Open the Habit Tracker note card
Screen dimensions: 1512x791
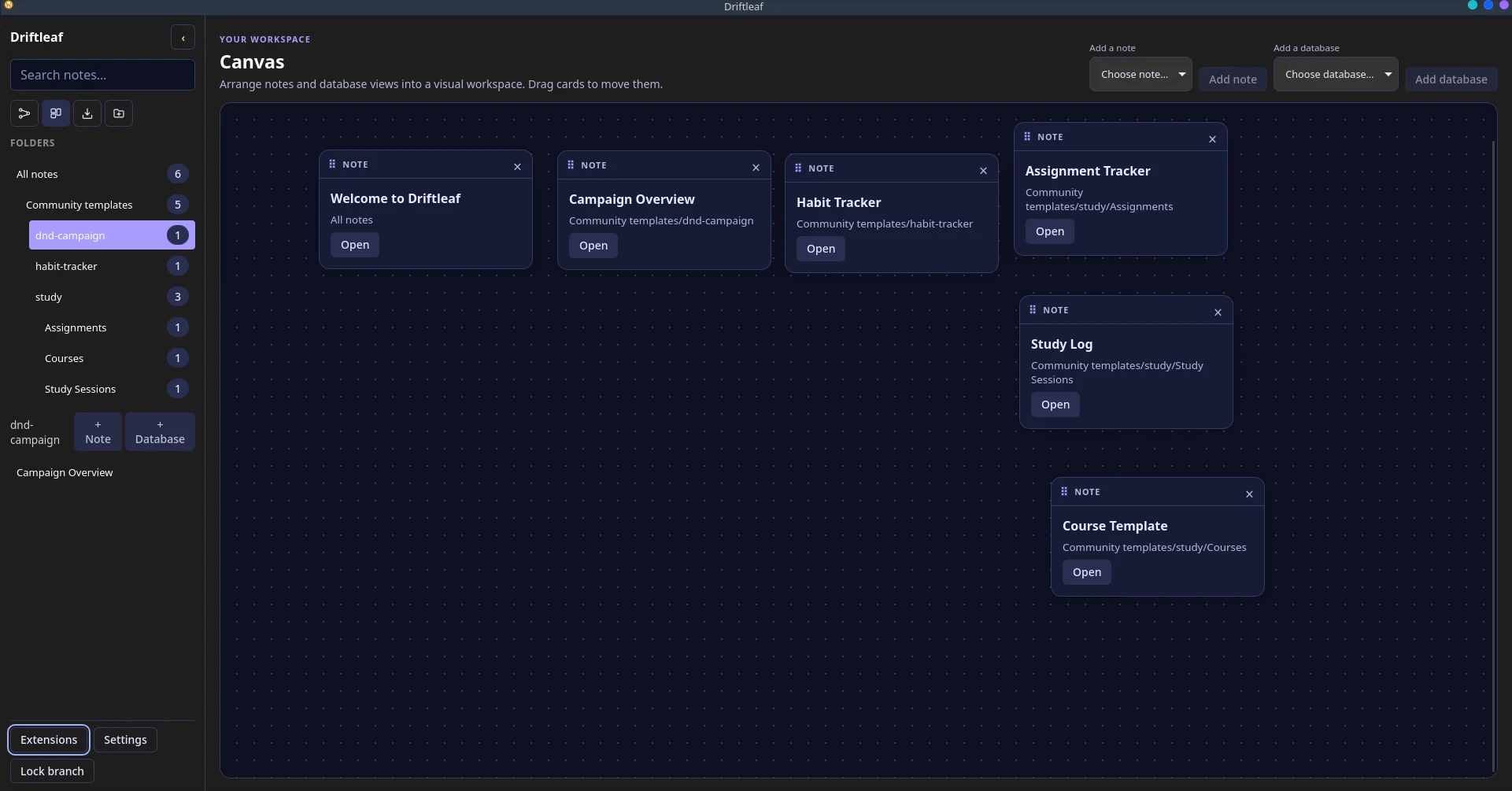point(821,249)
